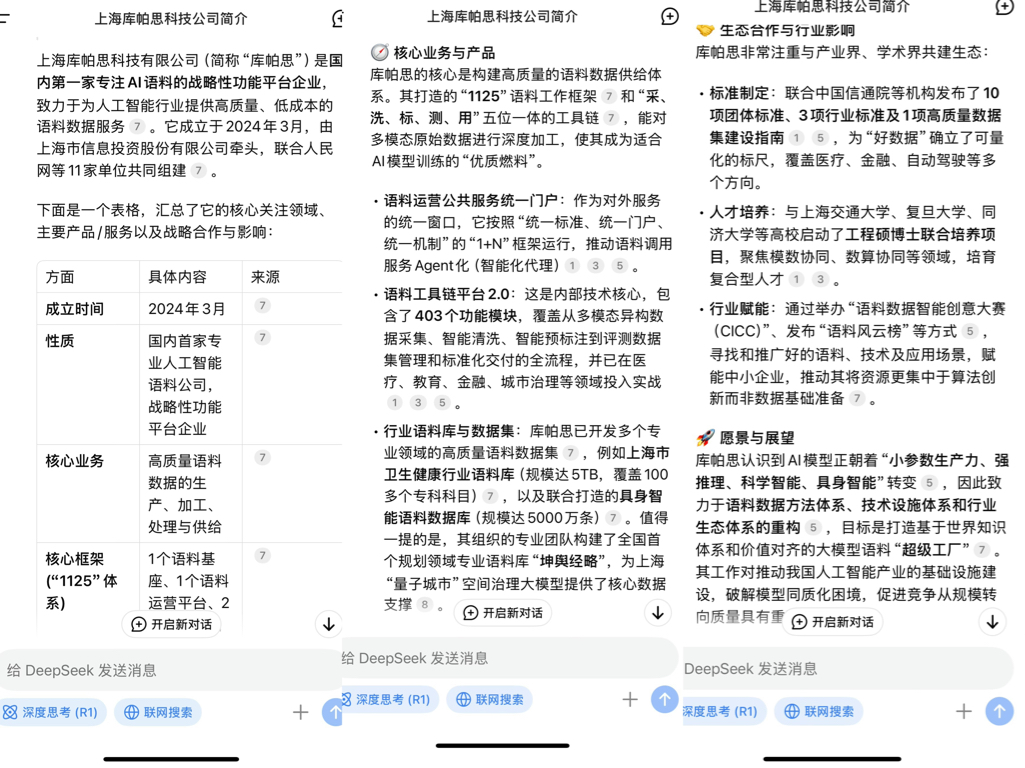Open citation 7 after 规模达 5000 万条)
The height and width of the screenshot is (768, 1025).
612,518
